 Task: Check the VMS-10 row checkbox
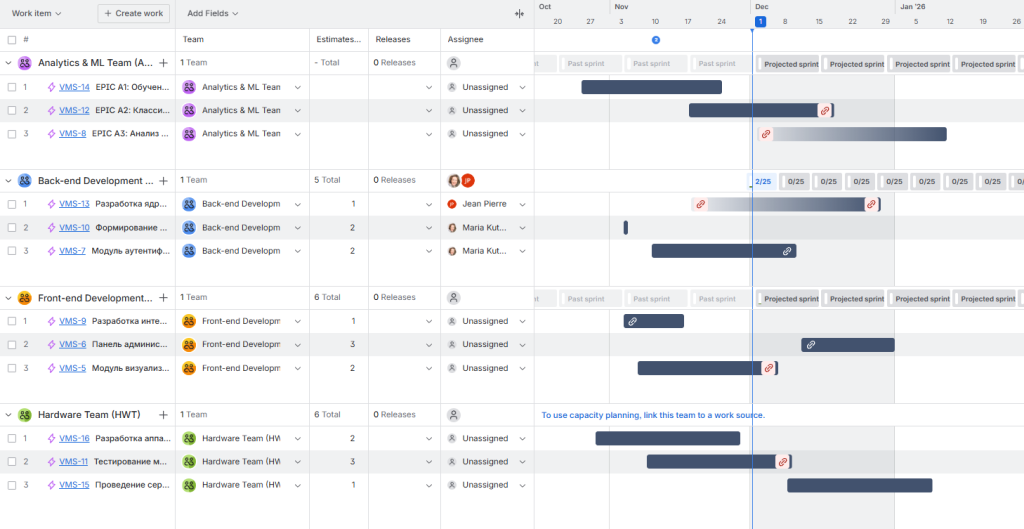(x=12, y=228)
